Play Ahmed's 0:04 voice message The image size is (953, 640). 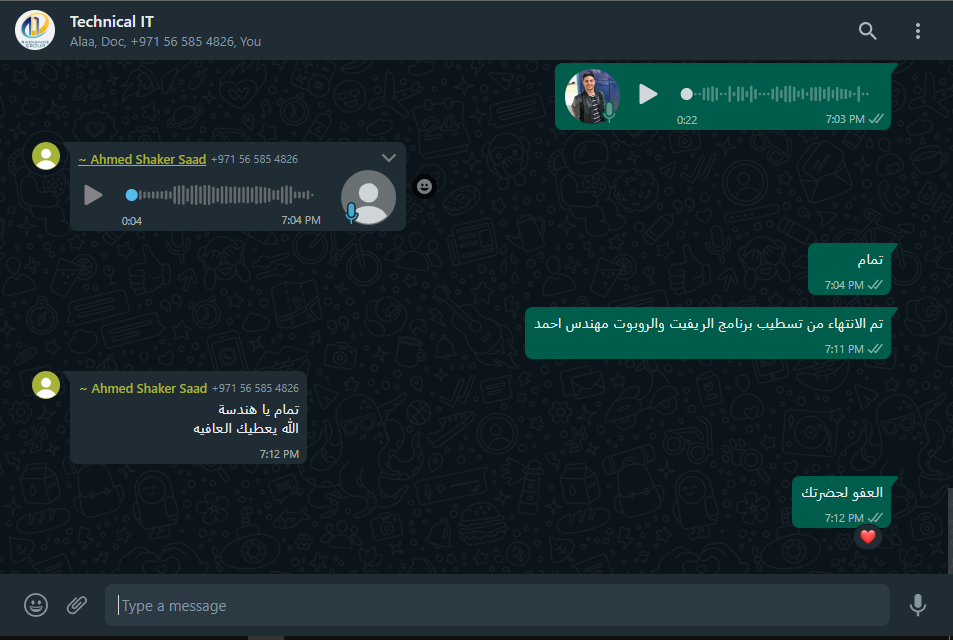tap(92, 195)
